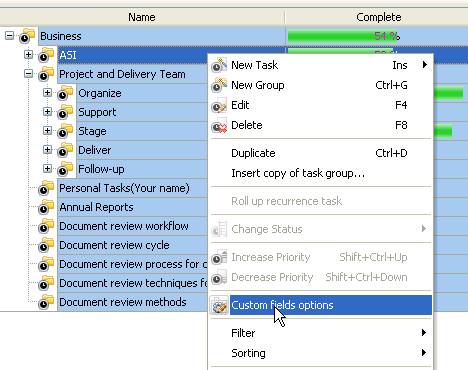Click the Stage row progress bar
468x370 pixels.
coord(443,131)
